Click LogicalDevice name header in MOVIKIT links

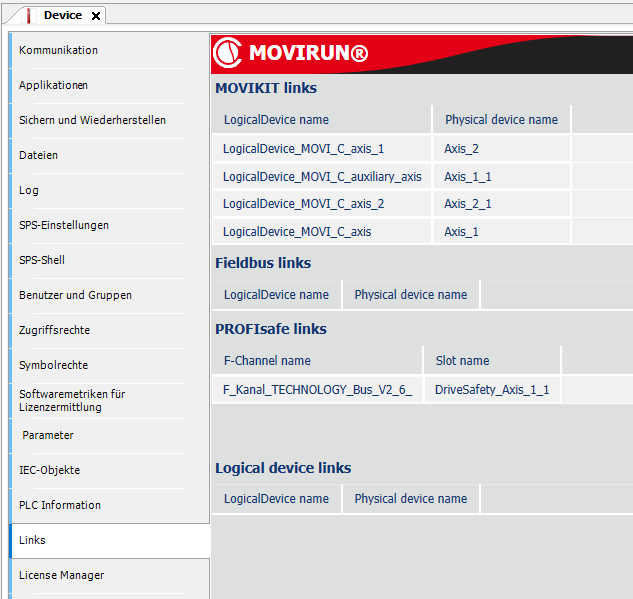point(322,119)
